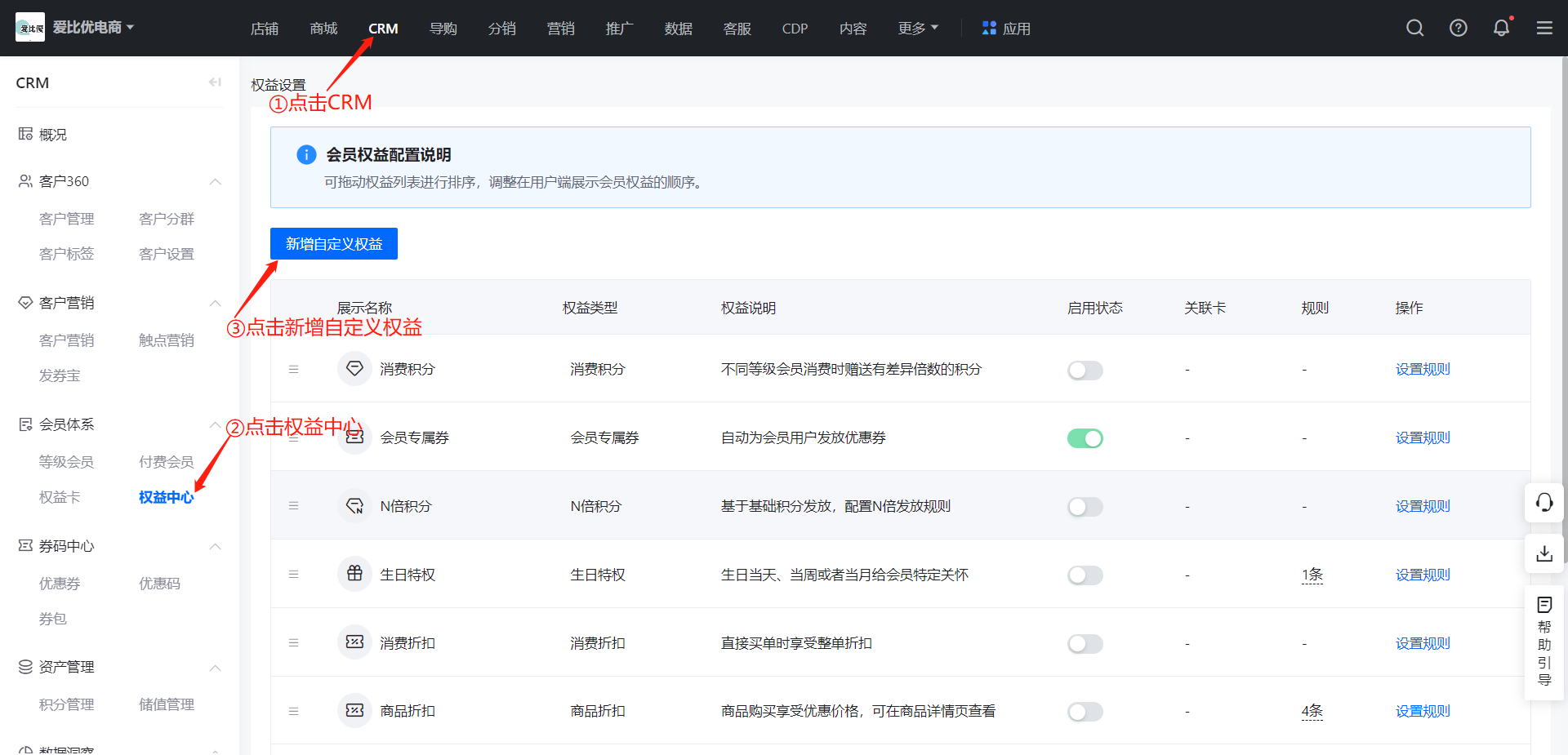Collapse the 客户营销 section chevron
Screen dimensions: 1568x755
215,303
